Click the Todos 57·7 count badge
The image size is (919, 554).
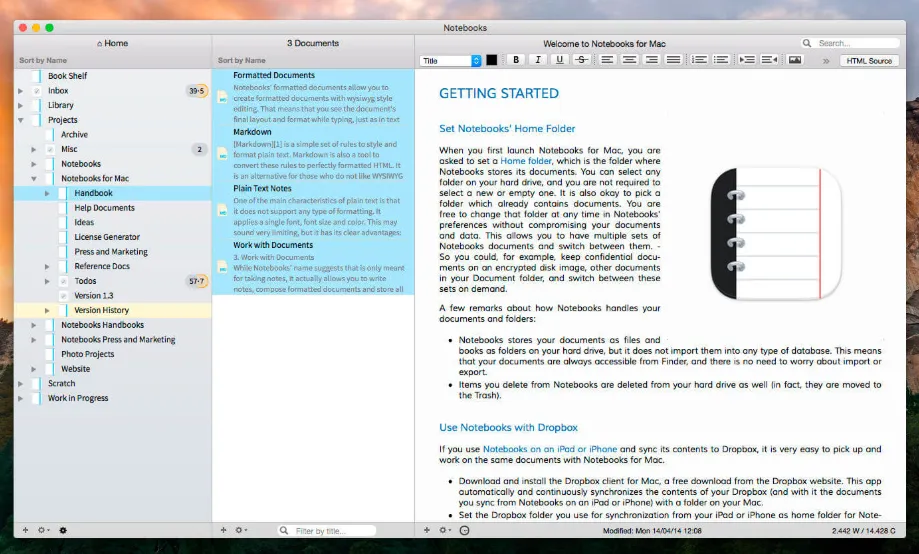click(x=197, y=281)
